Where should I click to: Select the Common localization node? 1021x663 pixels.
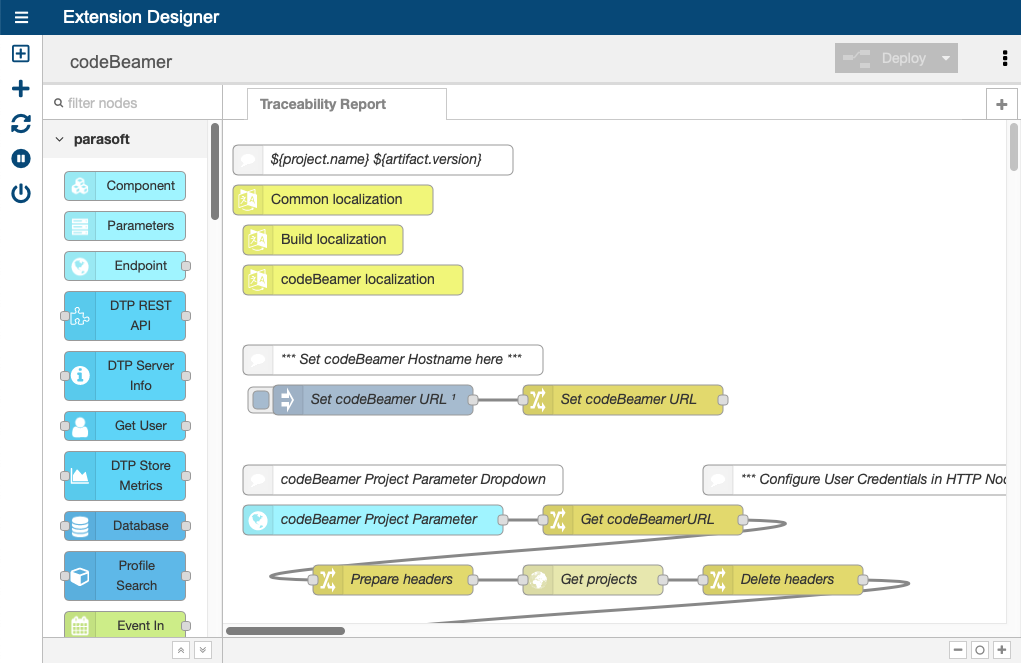(333, 200)
